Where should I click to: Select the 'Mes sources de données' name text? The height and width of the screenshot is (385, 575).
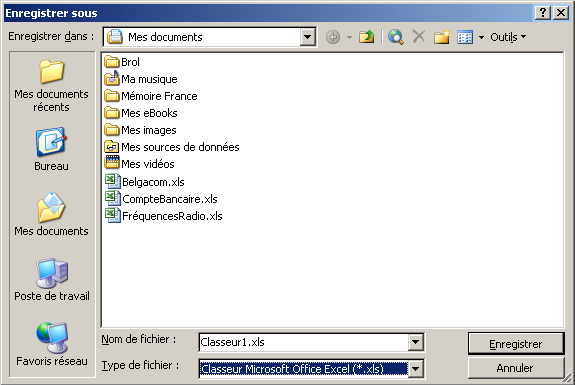click(x=180, y=147)
